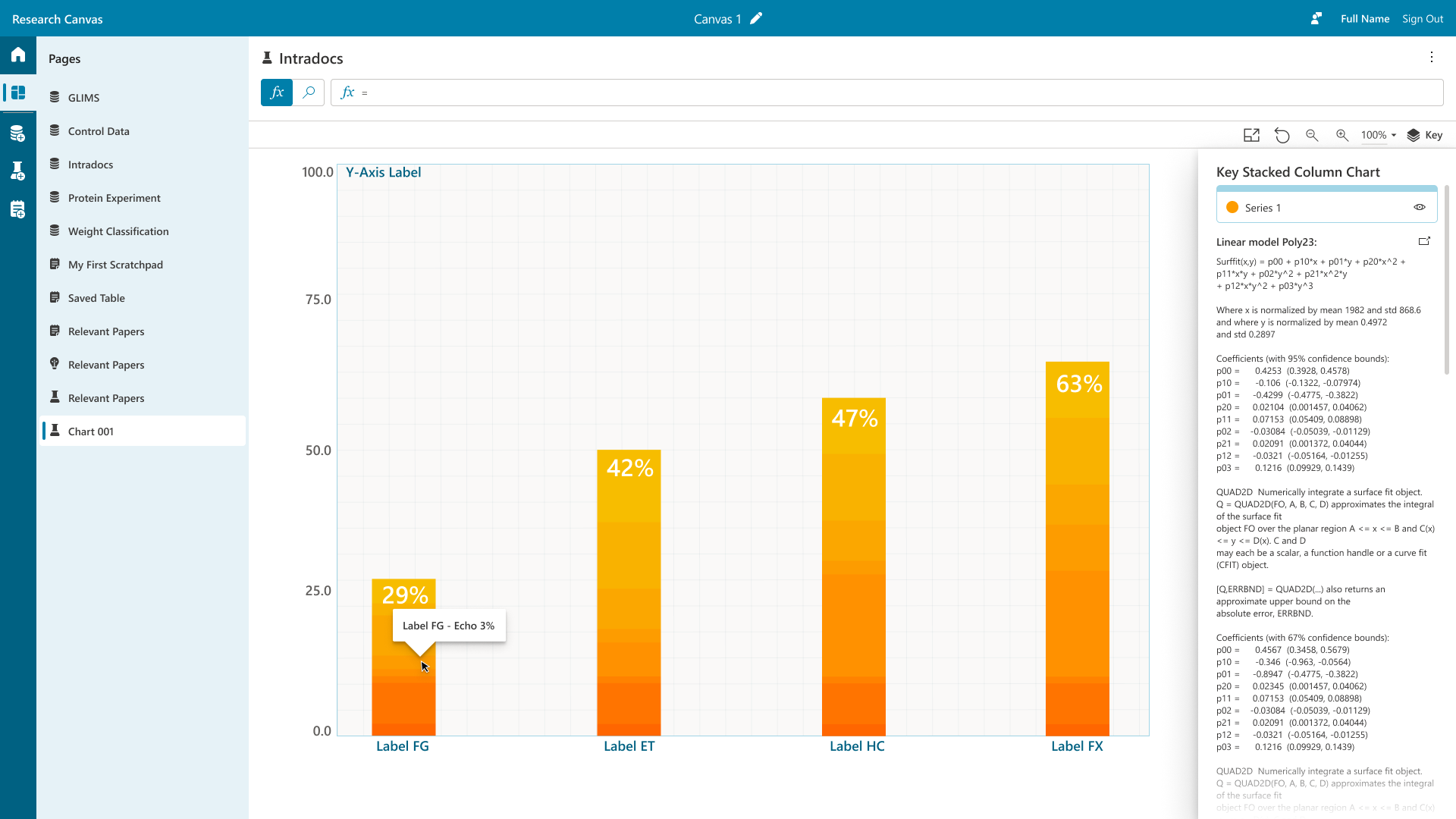The height and width of the screenshot is (819, 1456).
Task: Pop out the Linear model Poly23 section
Action: 1424,241
